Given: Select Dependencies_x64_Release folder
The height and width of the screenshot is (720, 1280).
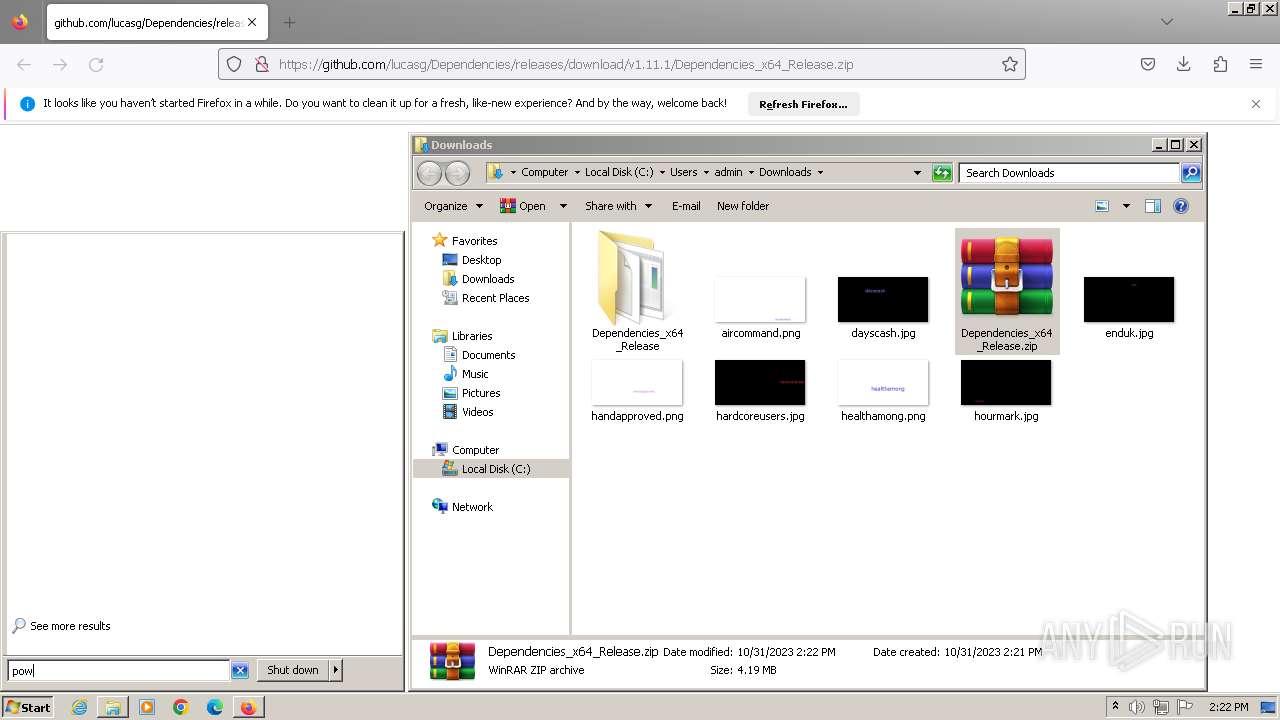Looking at the screenshot, I should (637, 291).
